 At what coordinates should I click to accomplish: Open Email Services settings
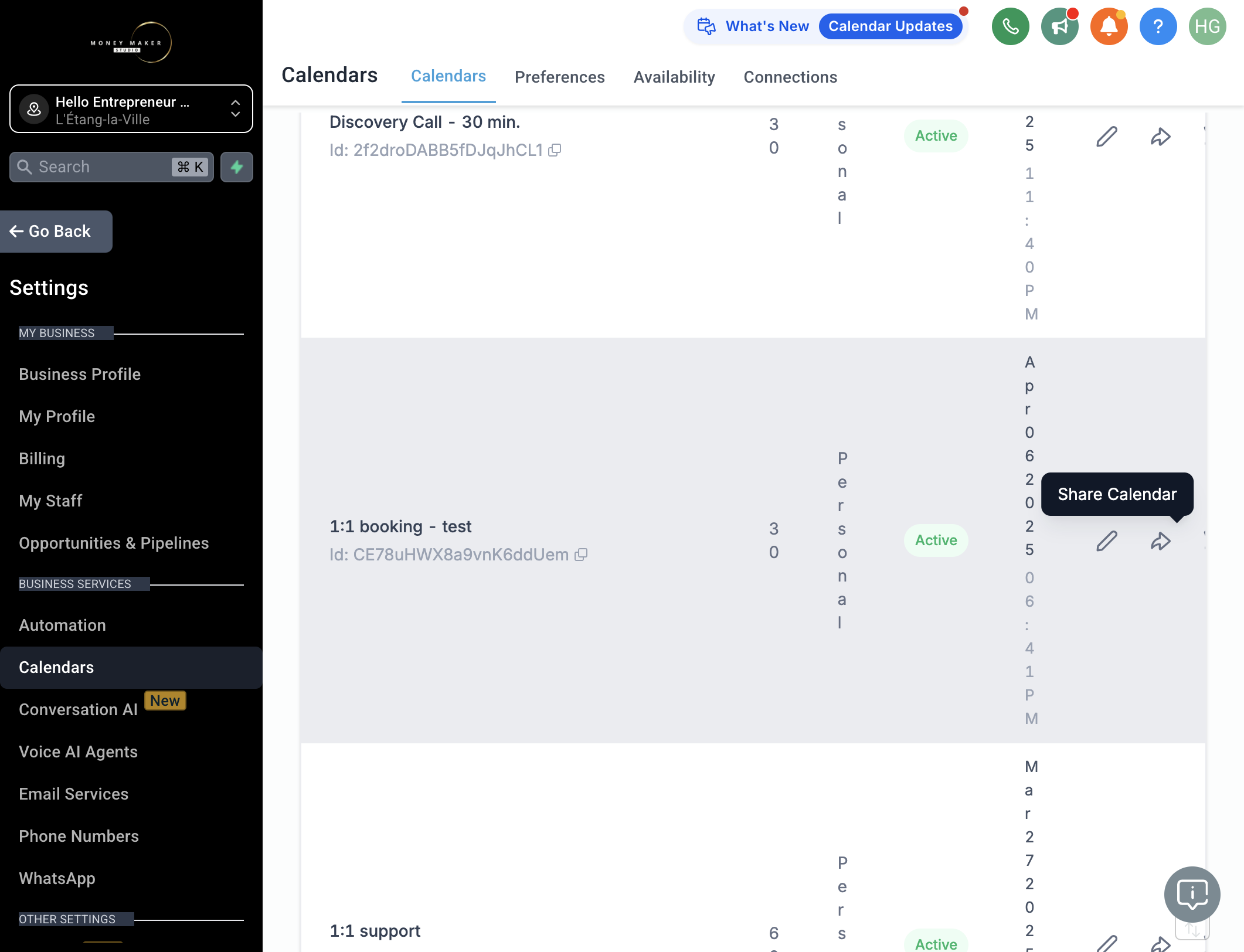point(74,794)
